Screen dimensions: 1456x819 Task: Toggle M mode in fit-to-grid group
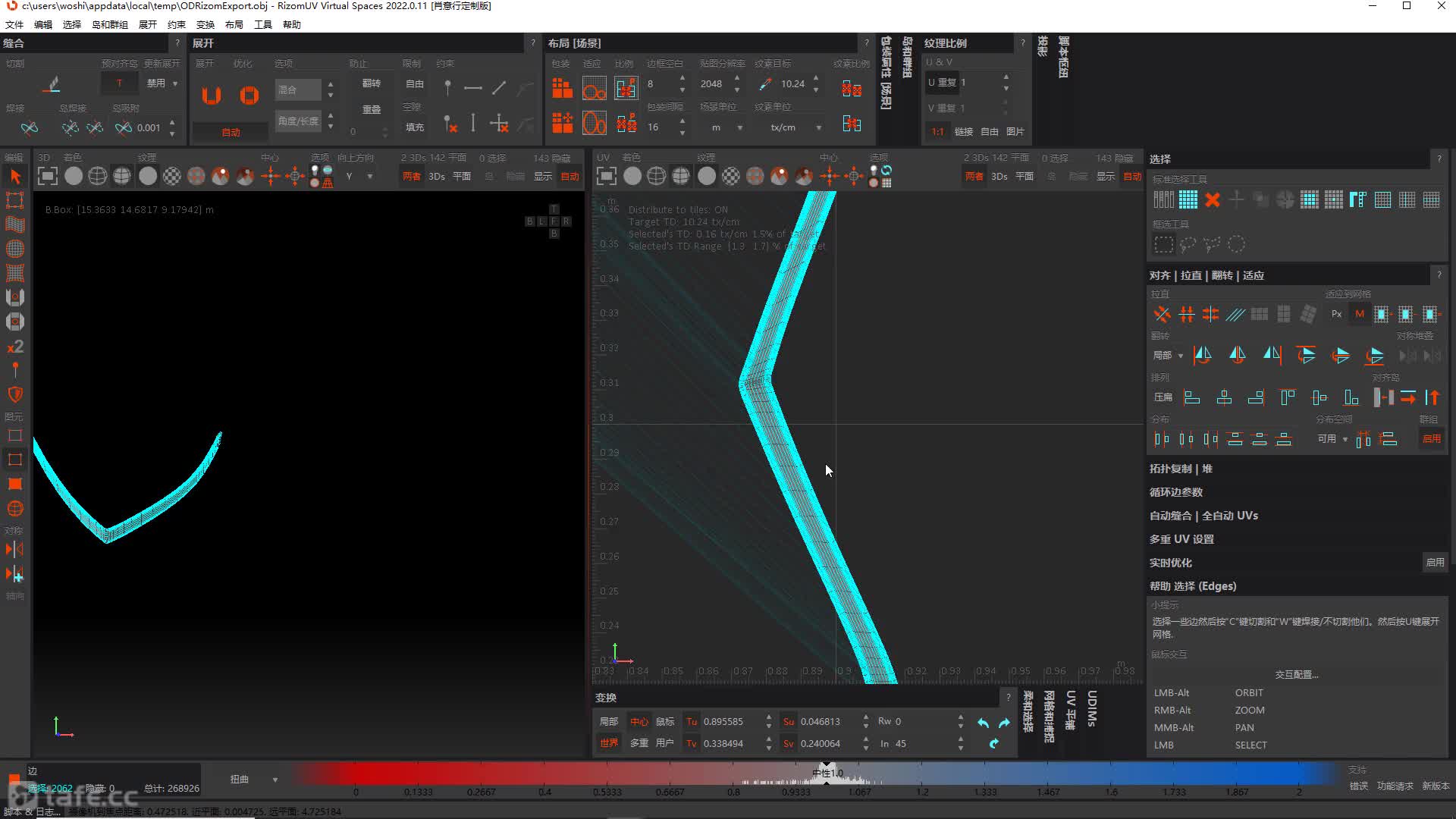pos(1360,314)
